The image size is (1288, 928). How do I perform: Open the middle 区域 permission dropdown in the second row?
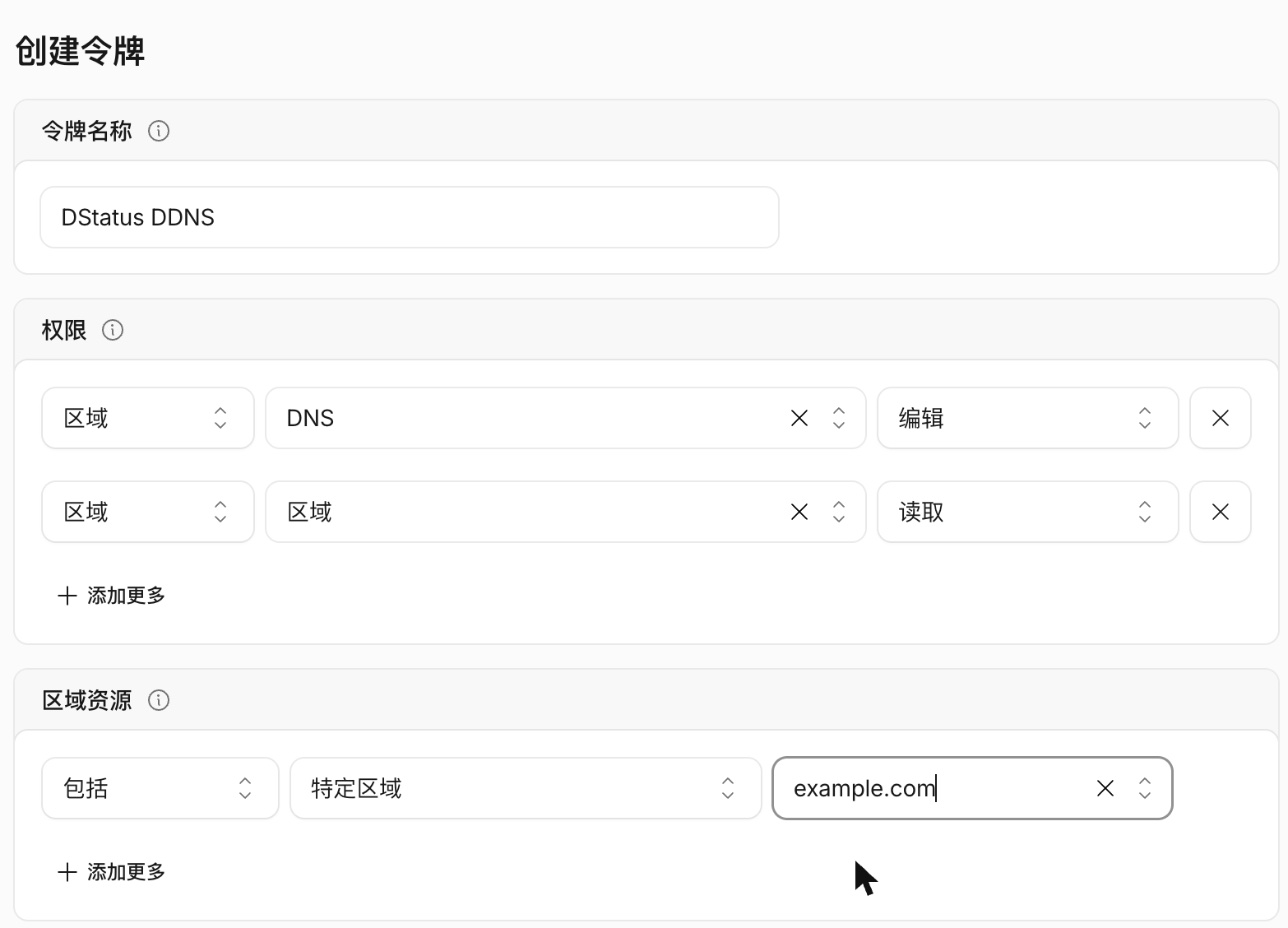pyautogui.click(x=565, y=512)
